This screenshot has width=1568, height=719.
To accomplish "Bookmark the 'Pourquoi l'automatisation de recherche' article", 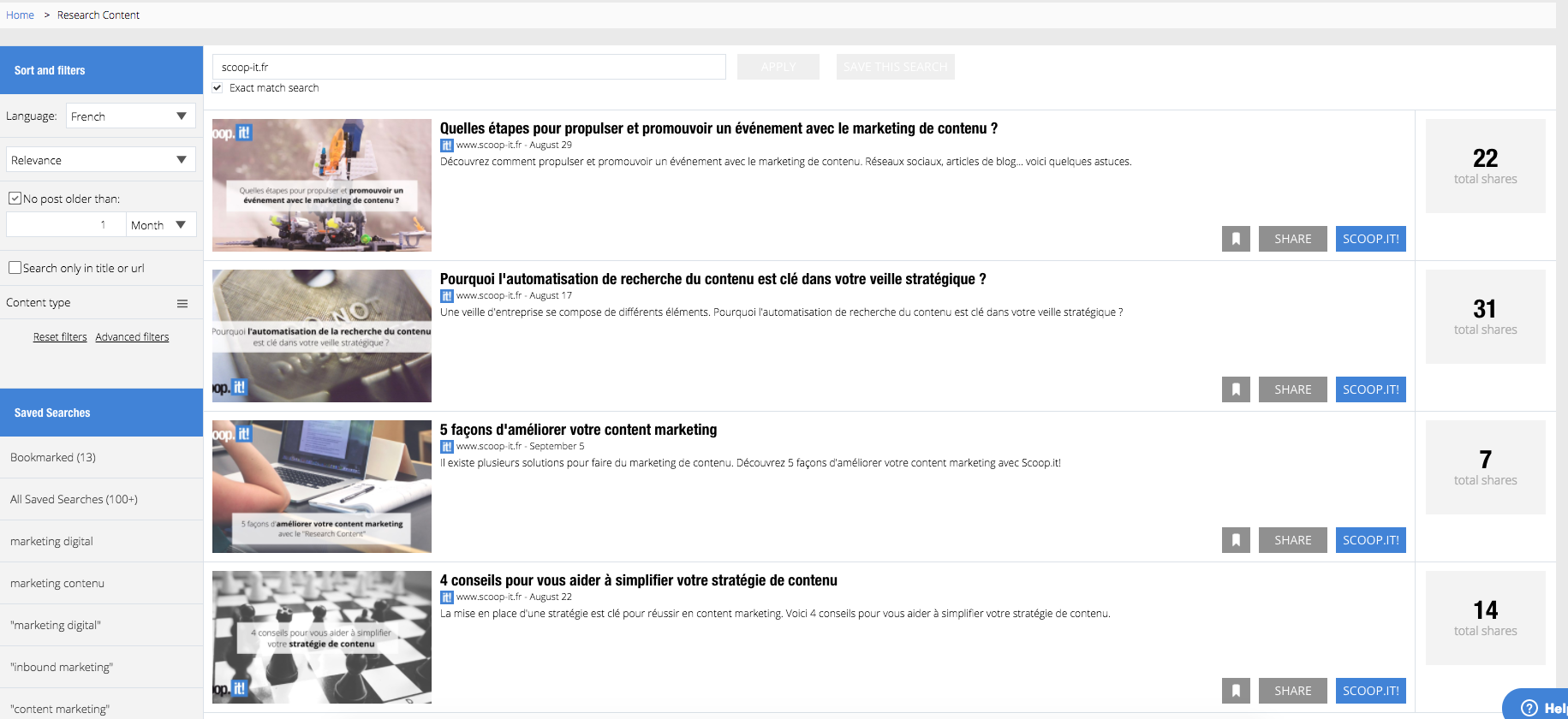I will pos(1236,389).
